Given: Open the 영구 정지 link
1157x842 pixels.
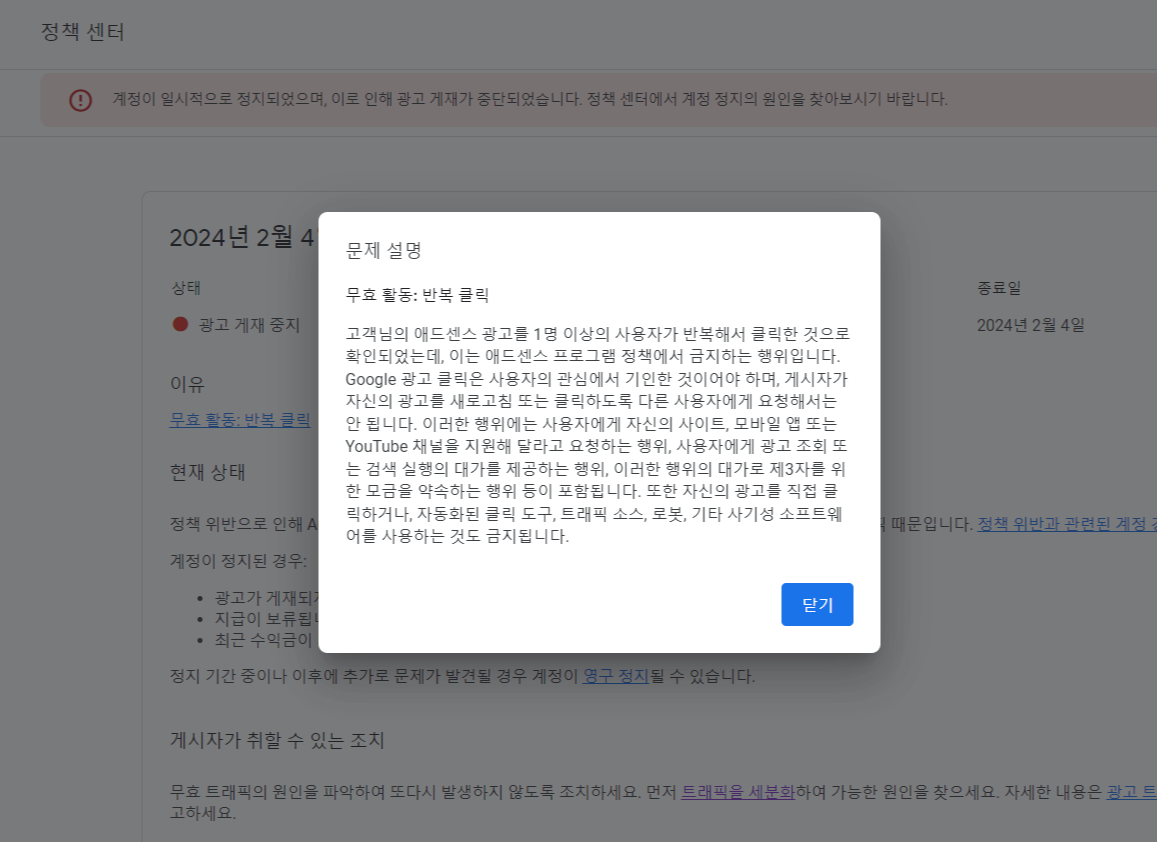Looking at the screenshot, I should click(x=615, y=675).
